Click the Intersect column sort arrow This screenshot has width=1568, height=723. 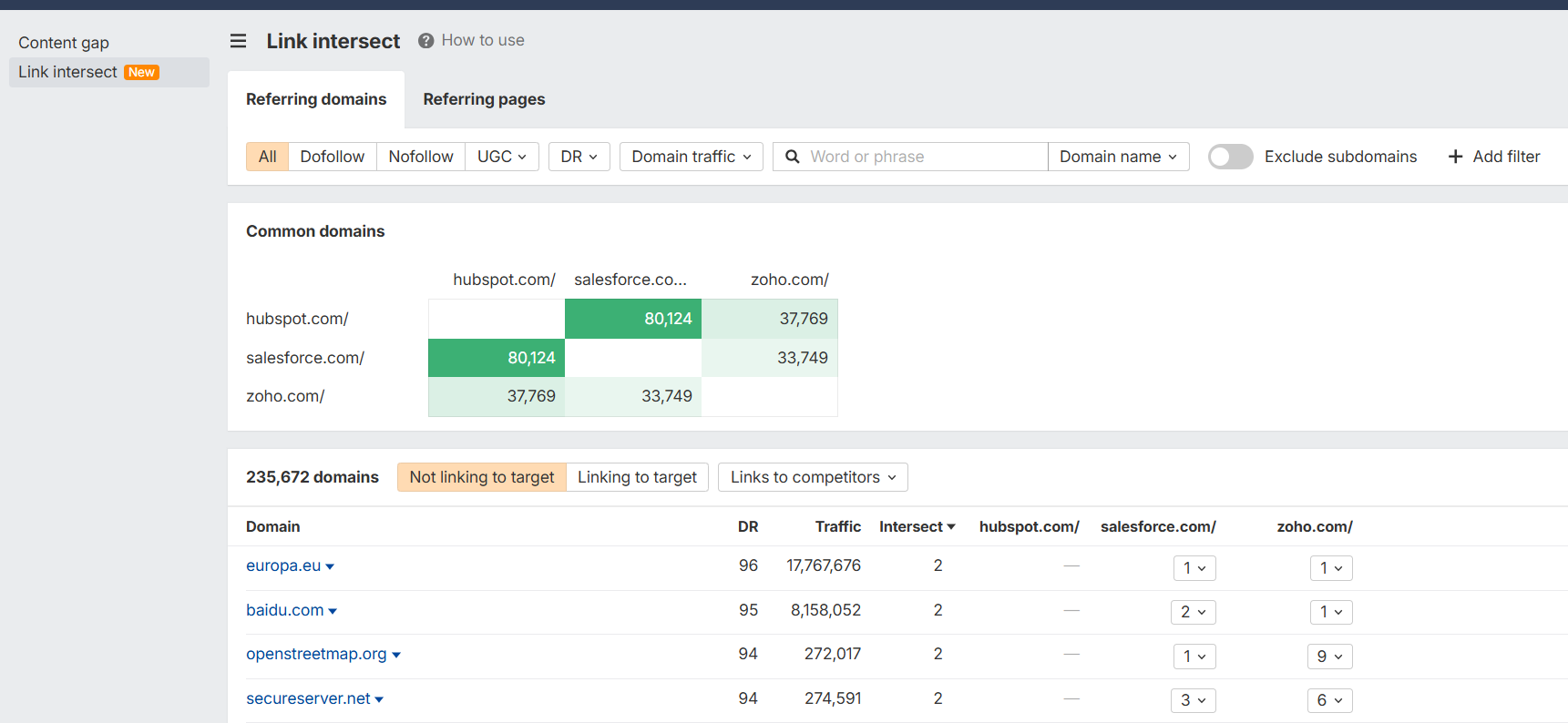[951, 527]
